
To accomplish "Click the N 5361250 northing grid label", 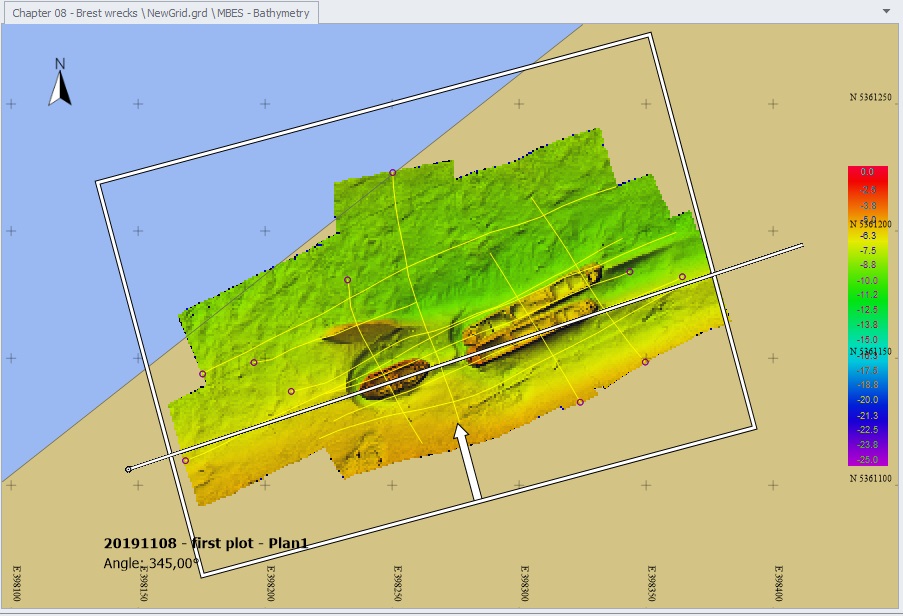I will [870, 98].
